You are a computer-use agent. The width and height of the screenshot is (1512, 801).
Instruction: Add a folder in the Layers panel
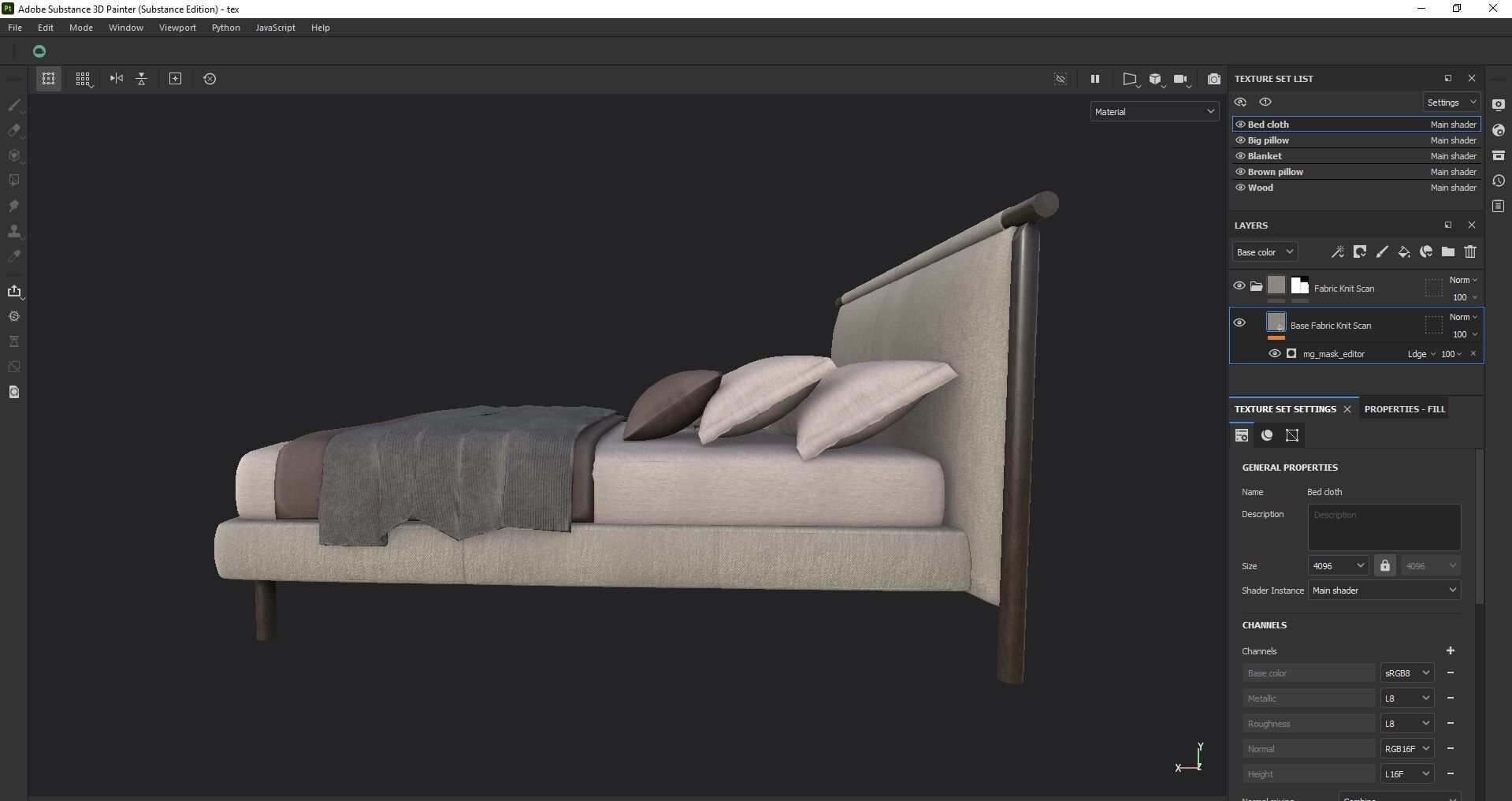1448,252
